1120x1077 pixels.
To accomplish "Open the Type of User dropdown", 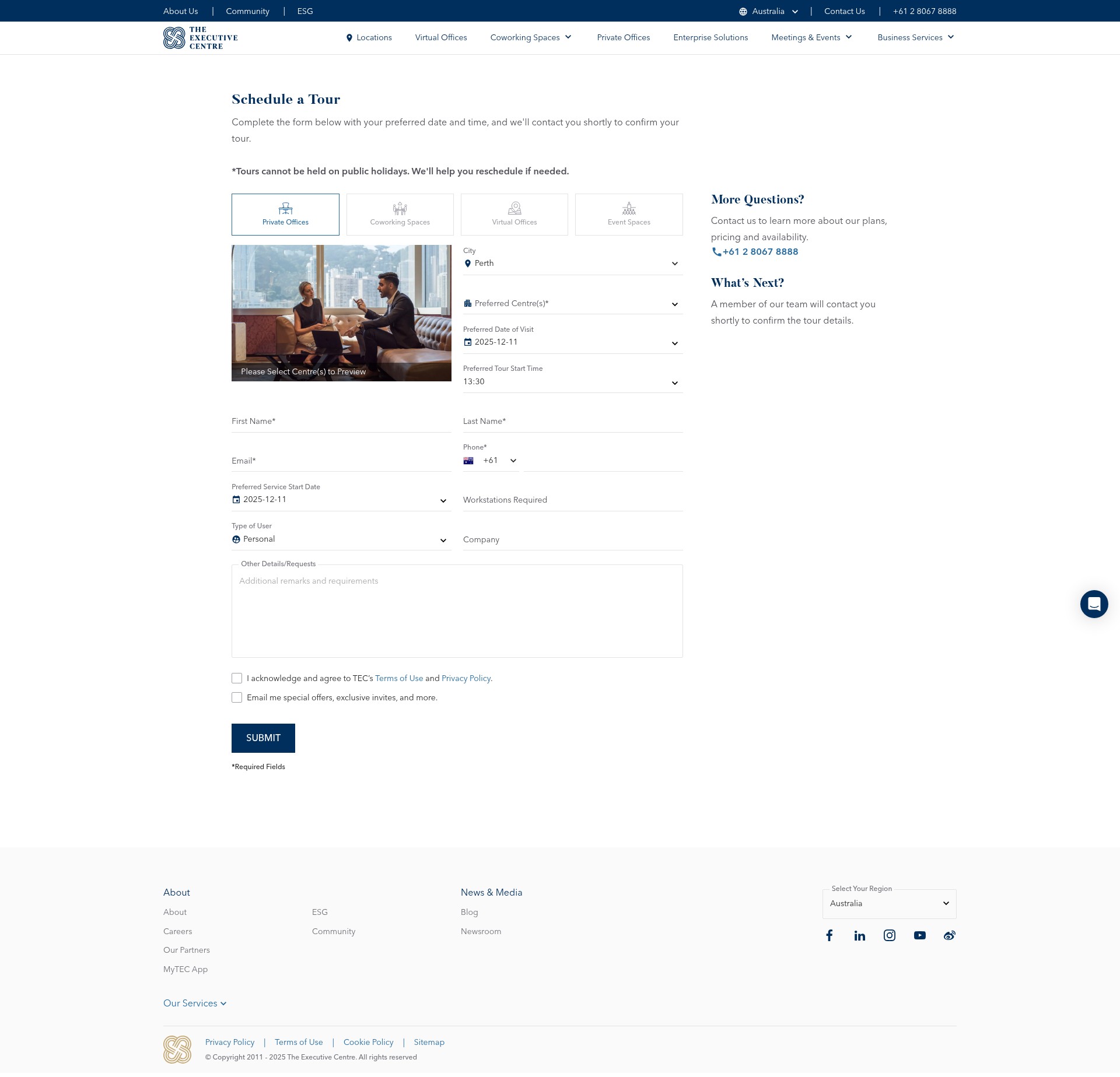I will (341, 539).
